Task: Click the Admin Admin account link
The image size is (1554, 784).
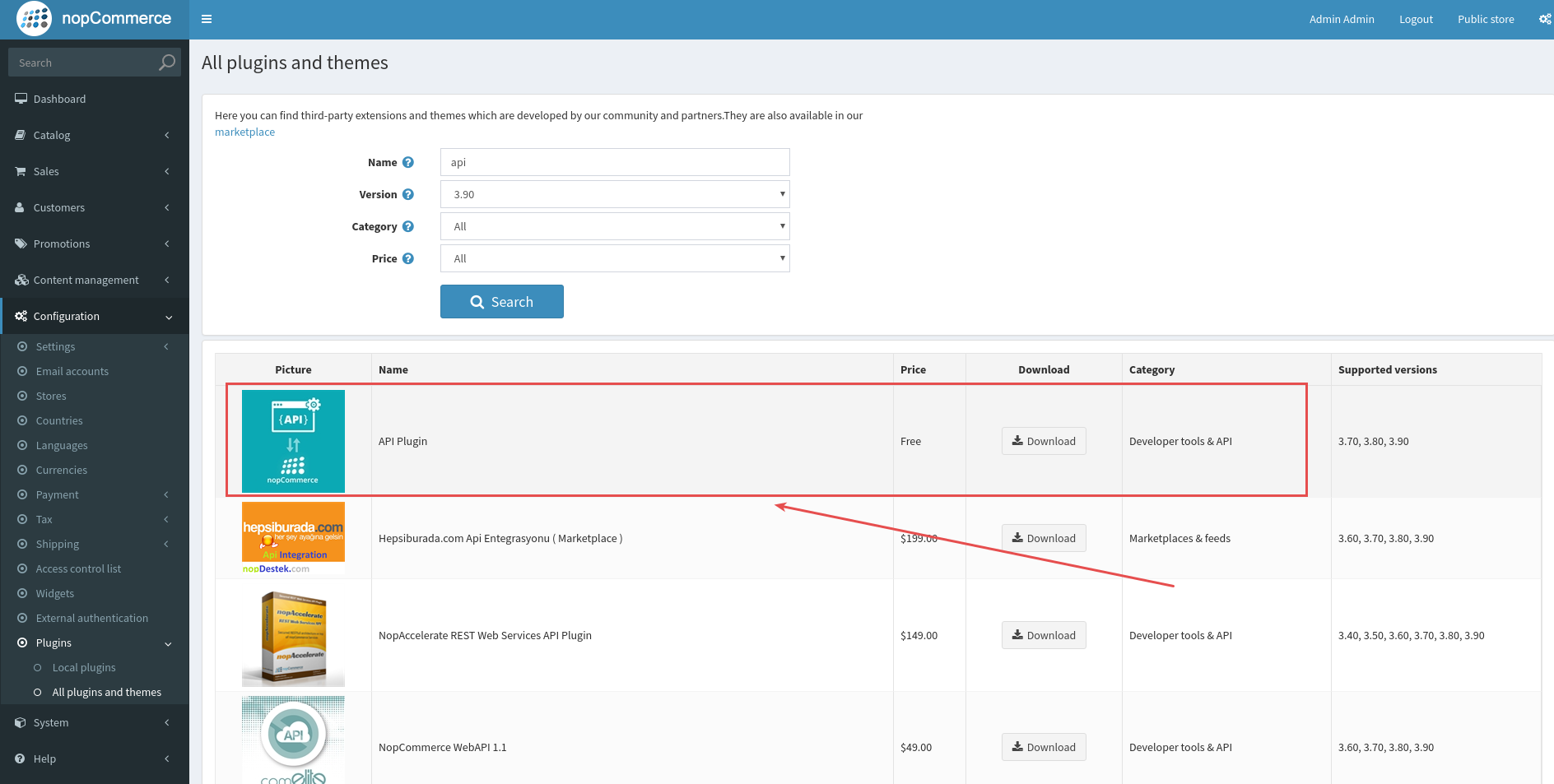Action: coord(1342,19)
